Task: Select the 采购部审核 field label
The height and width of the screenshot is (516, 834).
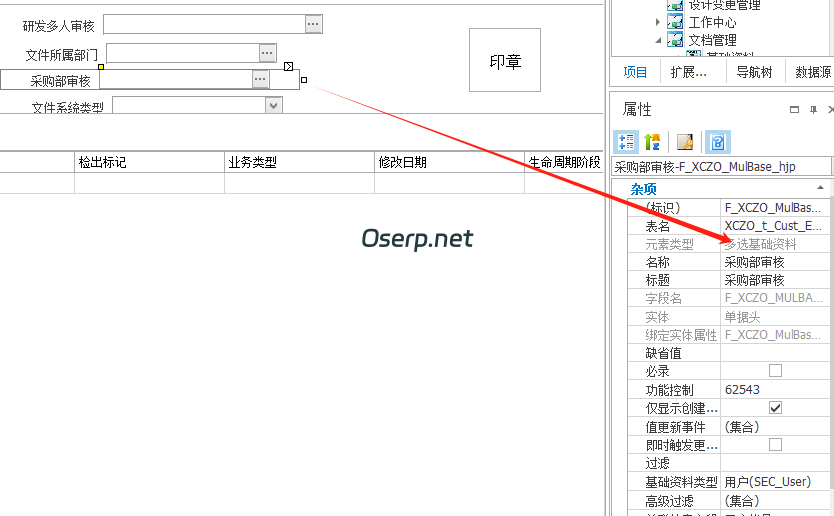Action: tap(61, 81)
